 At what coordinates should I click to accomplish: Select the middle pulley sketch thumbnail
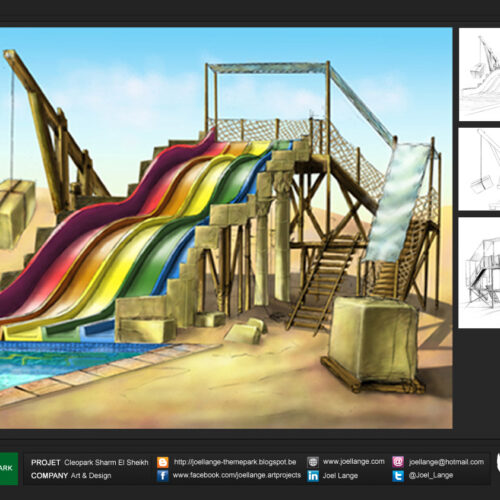480,169
